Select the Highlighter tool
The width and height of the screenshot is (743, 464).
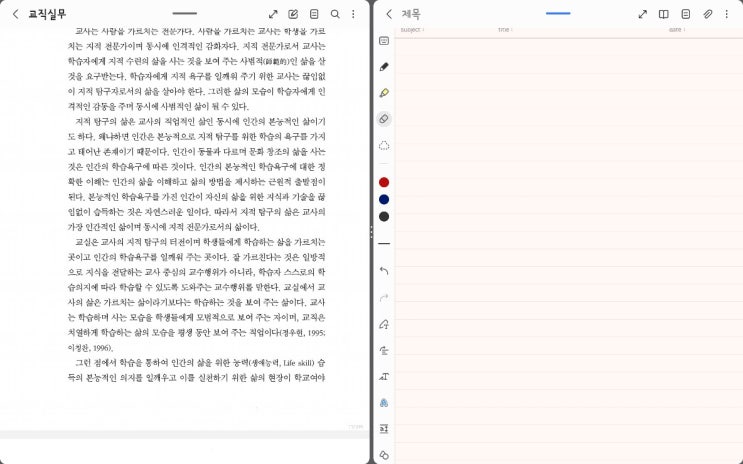(x=384, y=93)
